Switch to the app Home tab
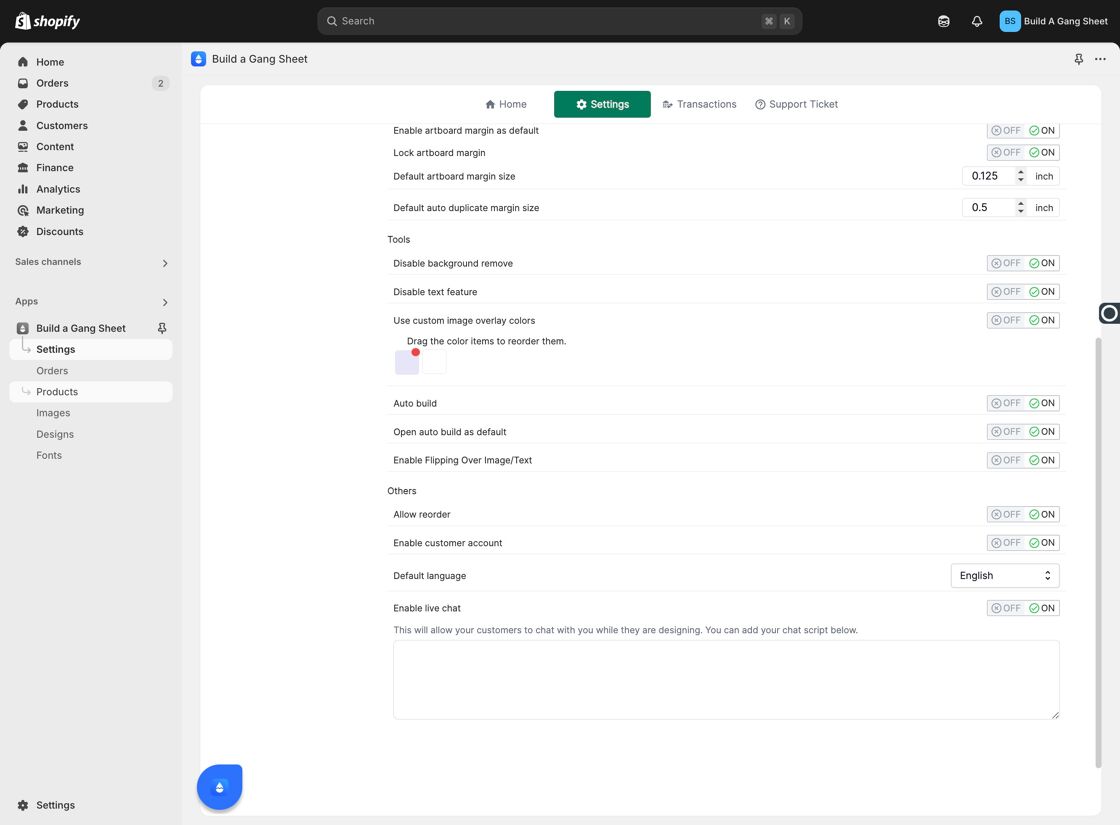 (x=506, y=104)
